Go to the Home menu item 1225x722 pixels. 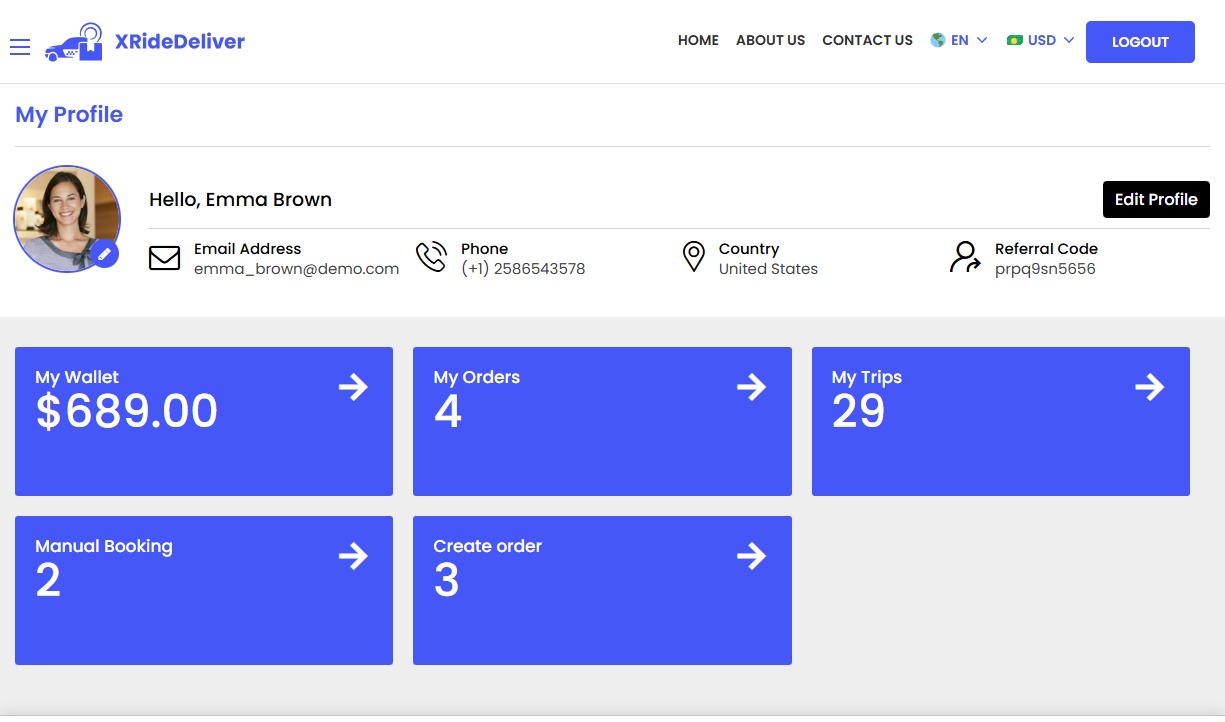pyautogui.click(x=698, y=41)
